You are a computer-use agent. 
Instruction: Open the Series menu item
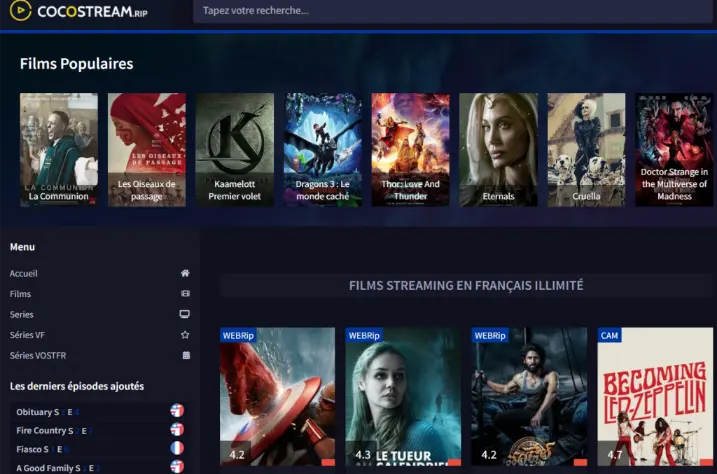pyautogui.click(x=21, y=314)
